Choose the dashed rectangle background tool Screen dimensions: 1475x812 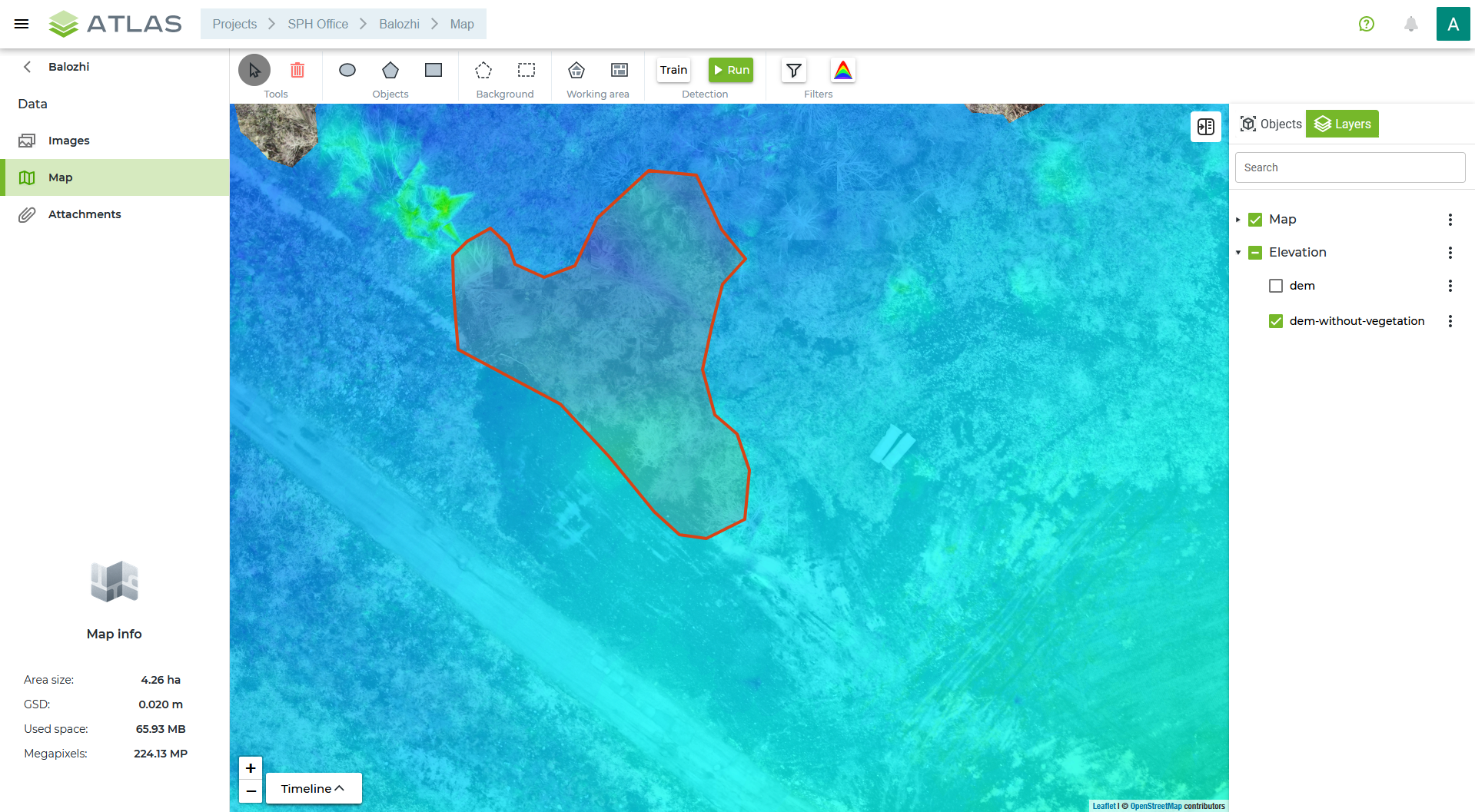(527, 70)
